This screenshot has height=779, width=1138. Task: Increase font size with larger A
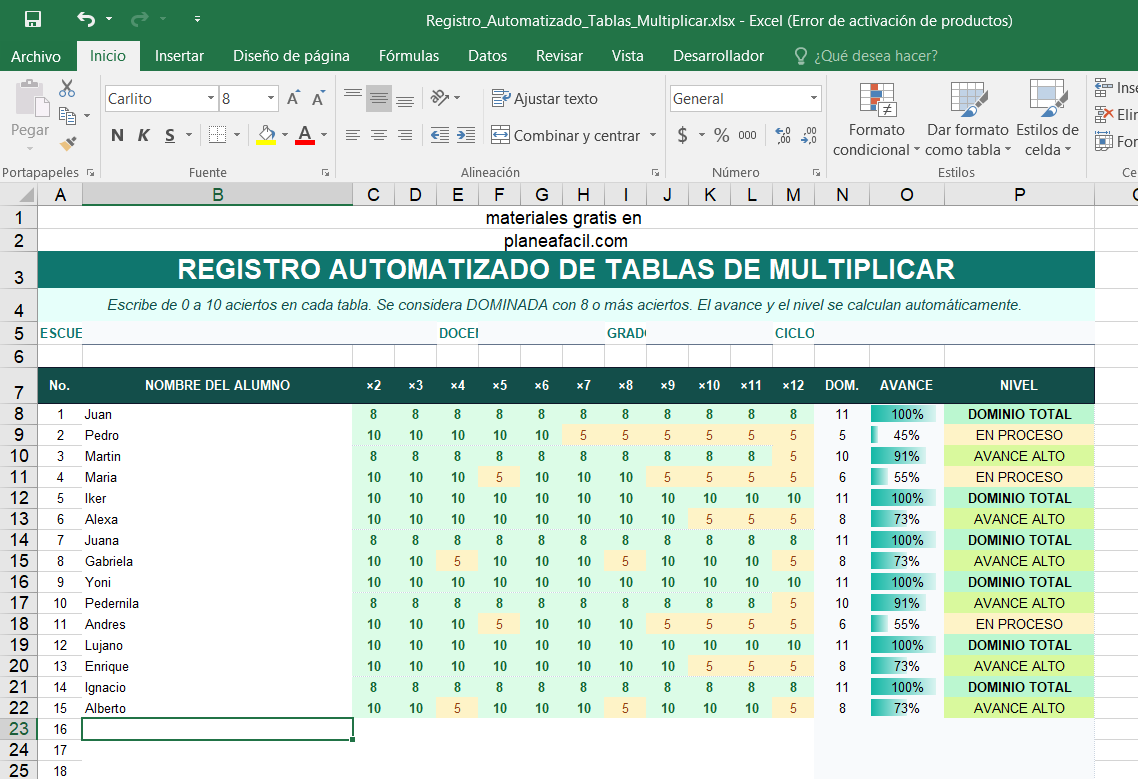293,99
